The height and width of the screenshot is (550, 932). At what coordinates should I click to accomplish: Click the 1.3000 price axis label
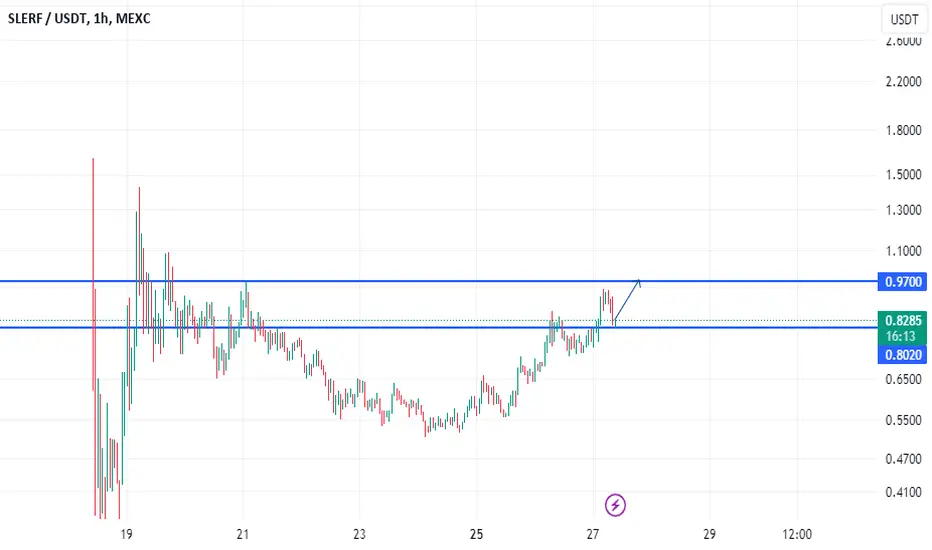[903, 210]
